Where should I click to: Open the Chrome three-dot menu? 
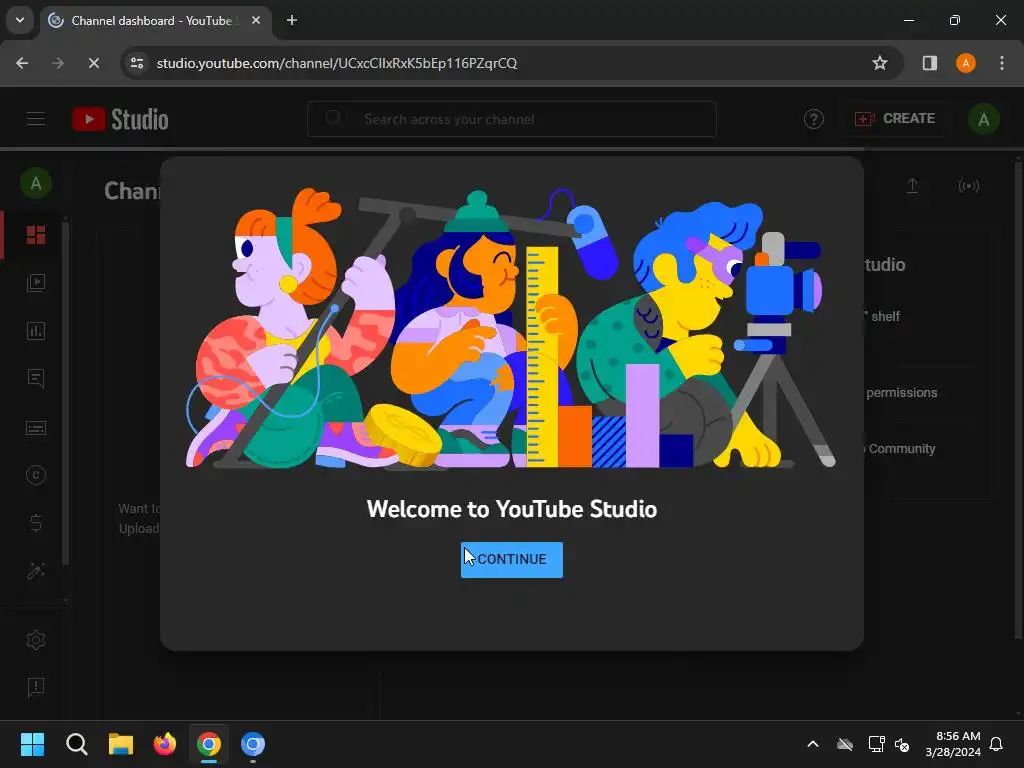(x=1002, y=63)
